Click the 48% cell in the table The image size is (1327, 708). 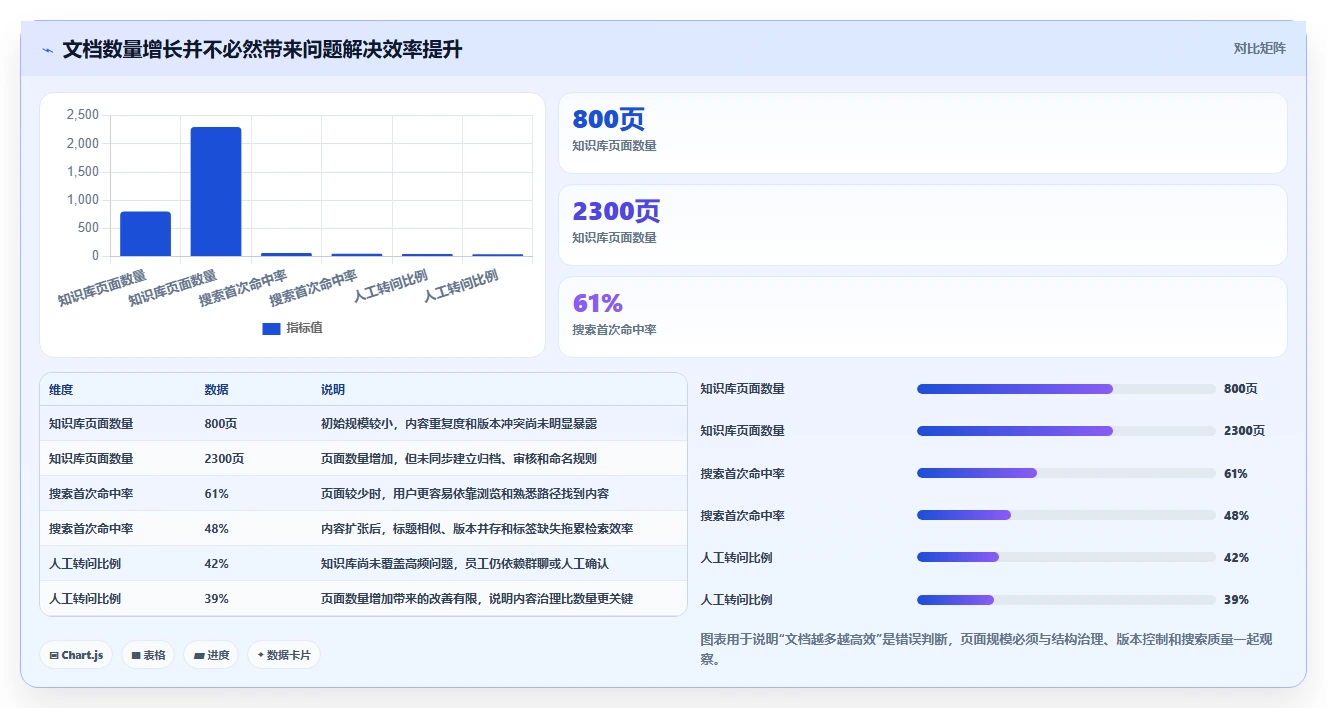click(x=216, y=529)
